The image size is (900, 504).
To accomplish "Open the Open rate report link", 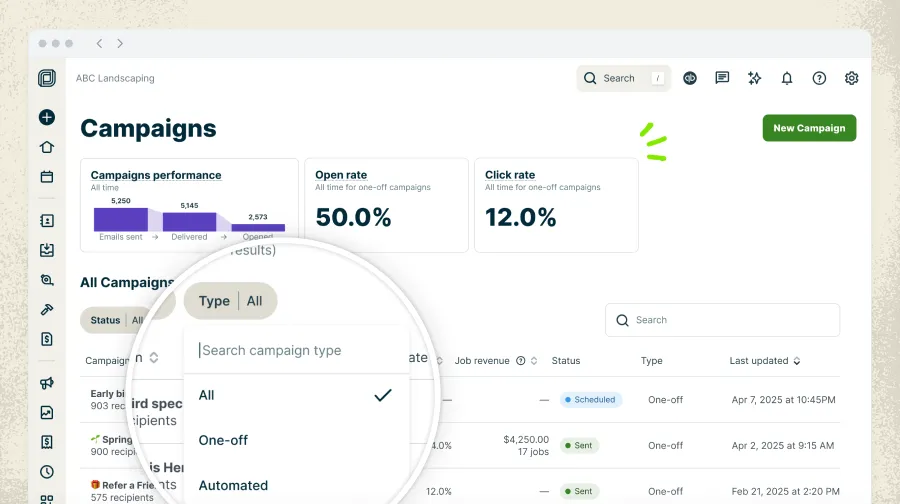I will [341, 175].
